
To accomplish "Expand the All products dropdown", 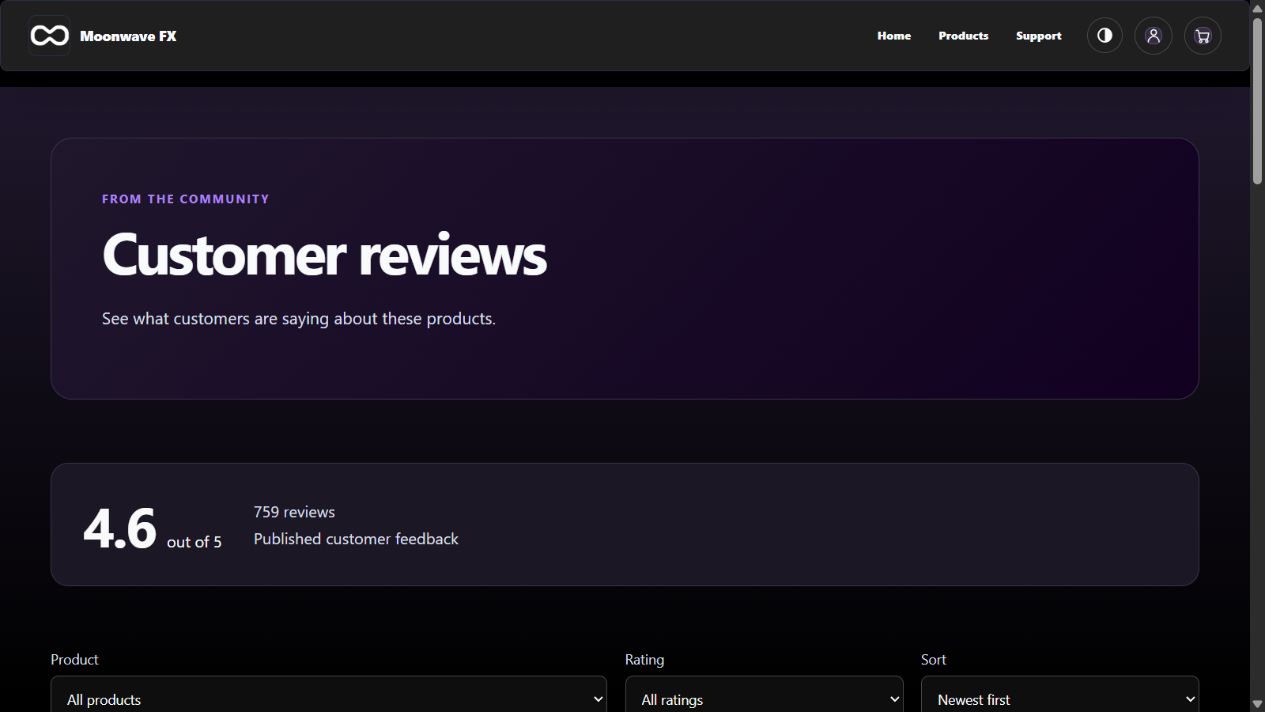I will tap(328, 697).
